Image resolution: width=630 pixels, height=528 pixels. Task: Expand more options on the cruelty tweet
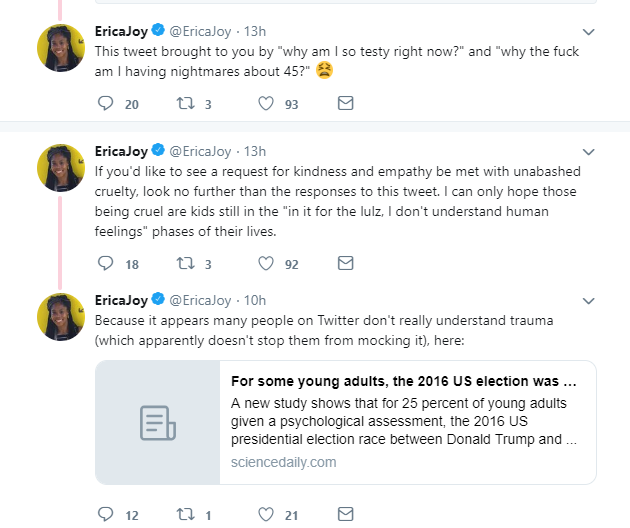pos(588,152)
